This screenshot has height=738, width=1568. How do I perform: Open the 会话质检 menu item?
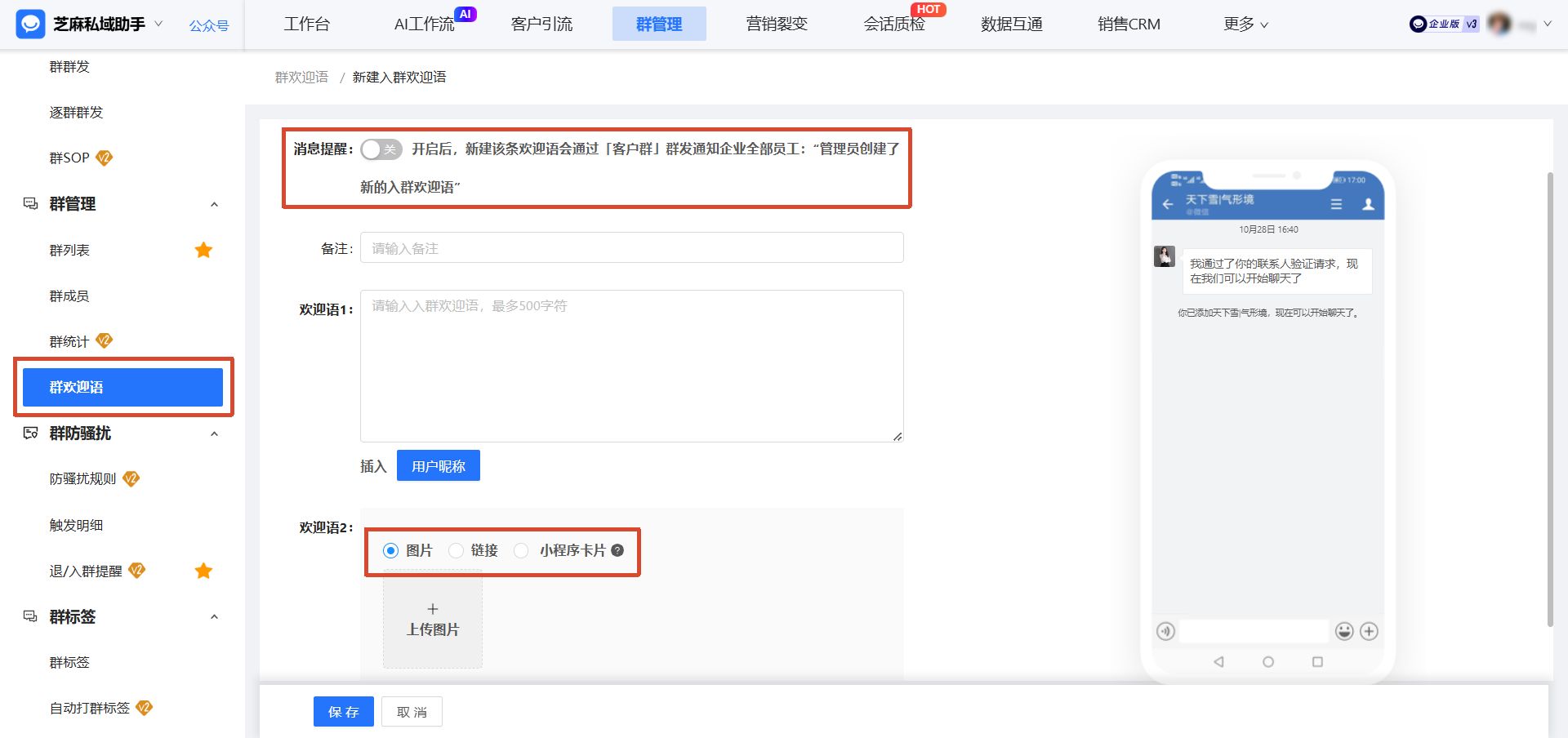click(894, 24)
